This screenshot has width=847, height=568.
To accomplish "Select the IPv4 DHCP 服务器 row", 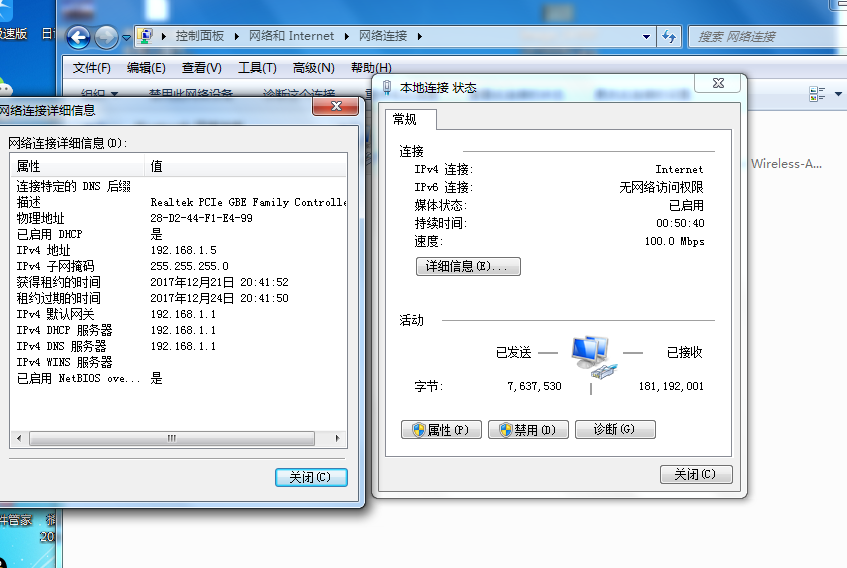I will [x=179, y=330].
